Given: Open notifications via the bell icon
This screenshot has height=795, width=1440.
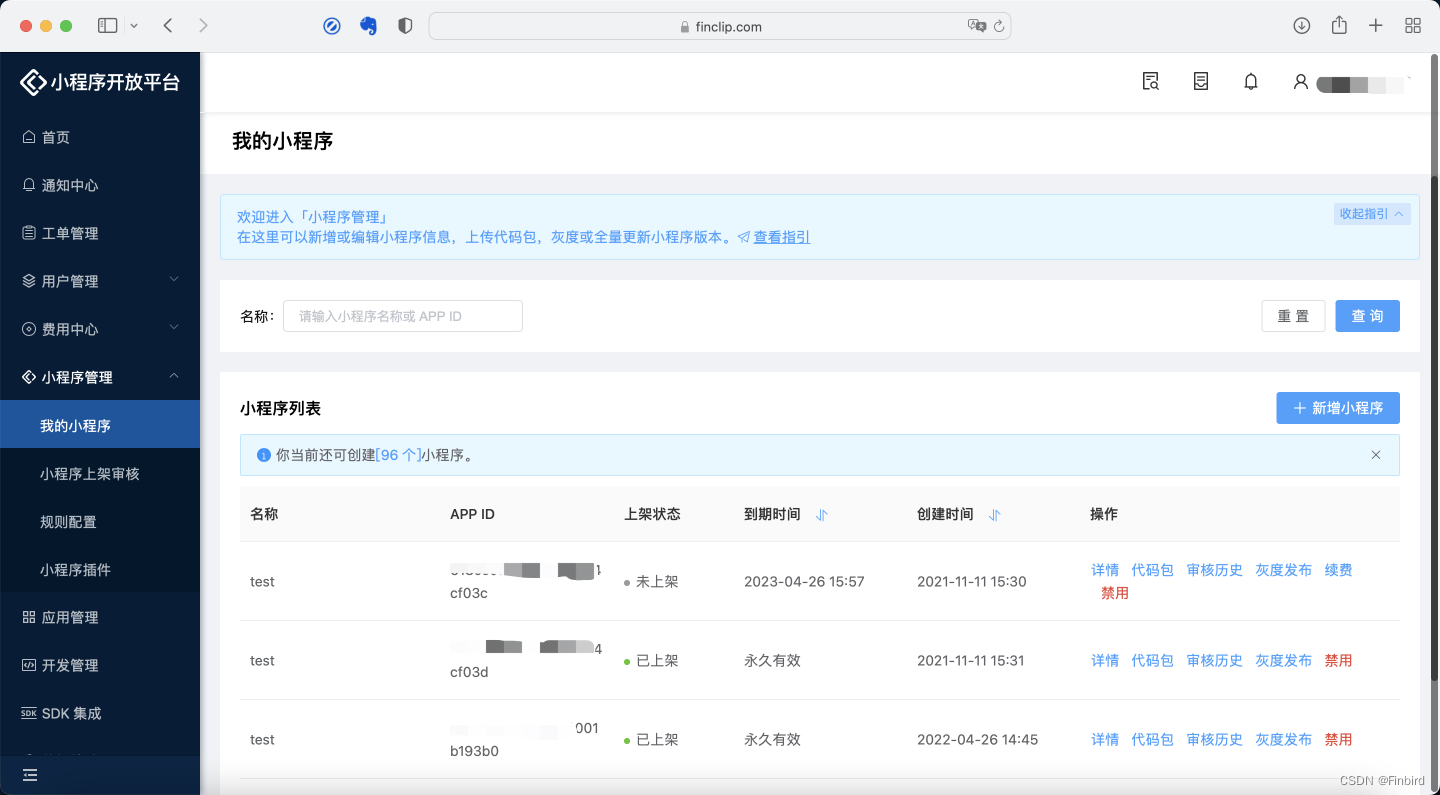Looking at the screenshot, I should [x=1250, y=81].
